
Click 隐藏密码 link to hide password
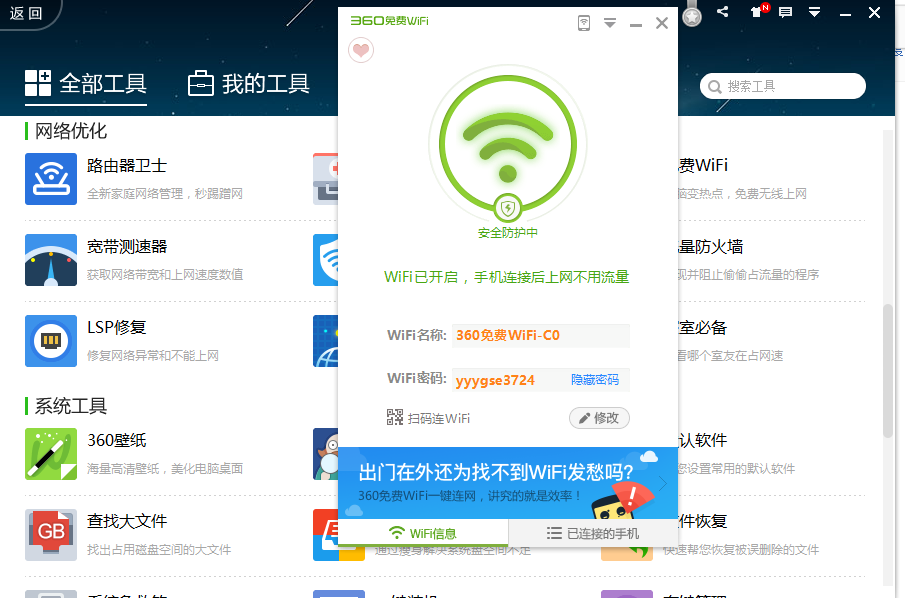pyautogui.click(x=594, y=380)
